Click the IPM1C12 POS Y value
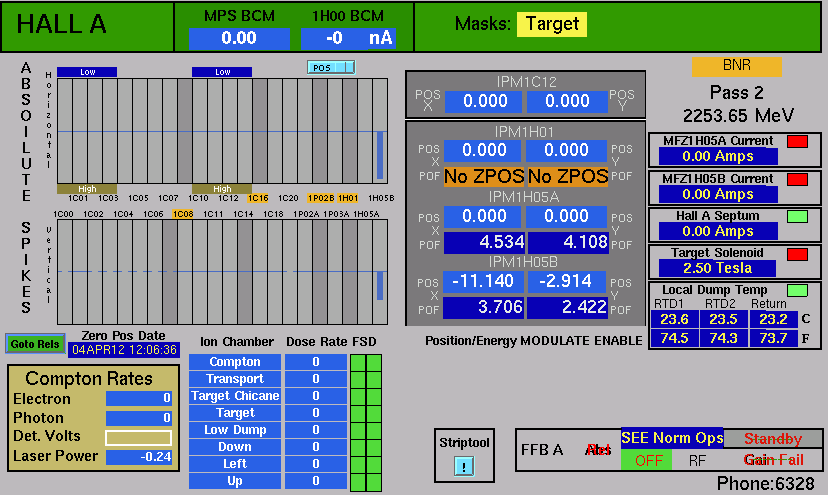The image size is (828, 495). (x=567, y=101)
